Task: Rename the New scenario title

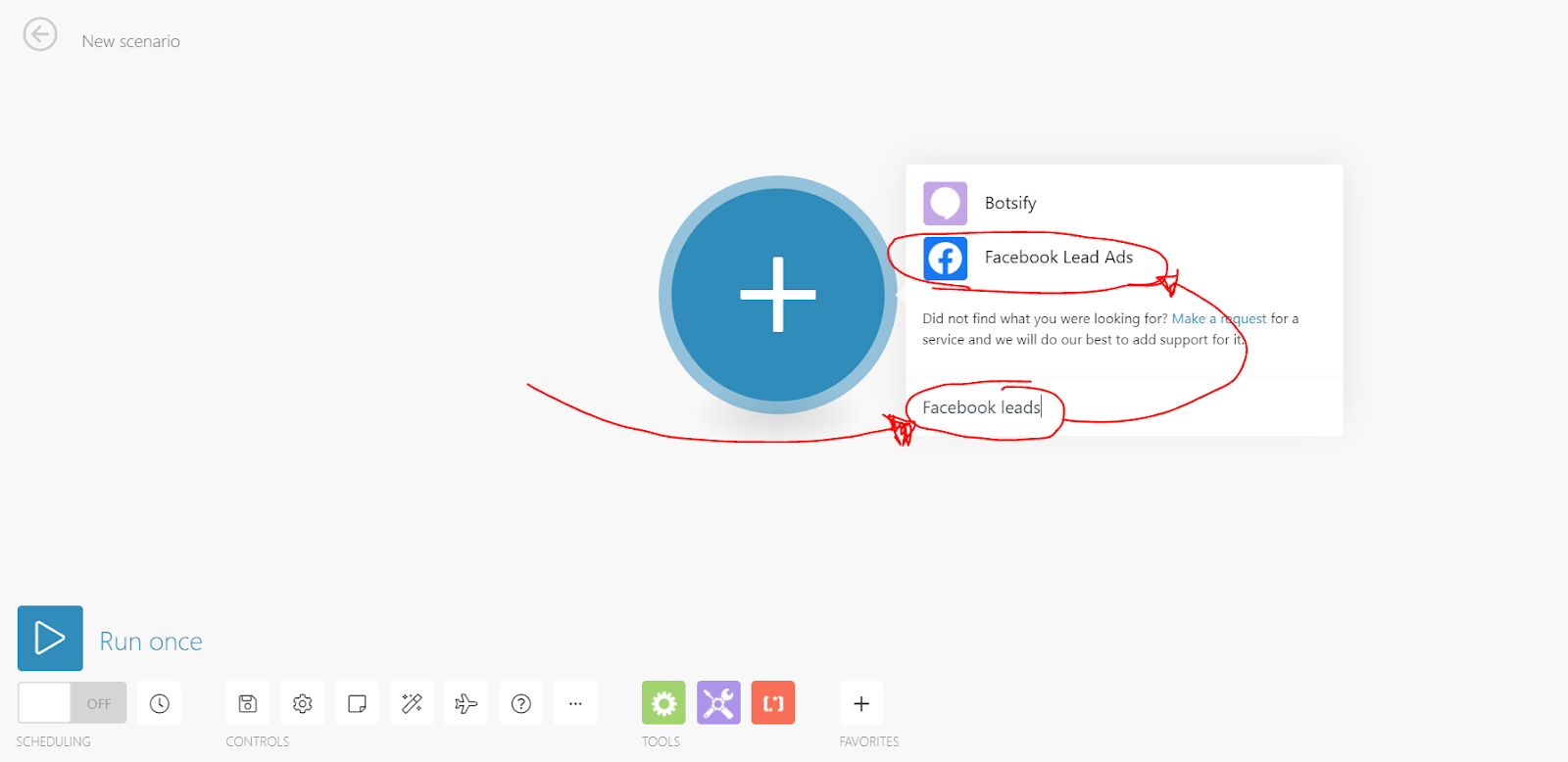Action: (130, 41)
